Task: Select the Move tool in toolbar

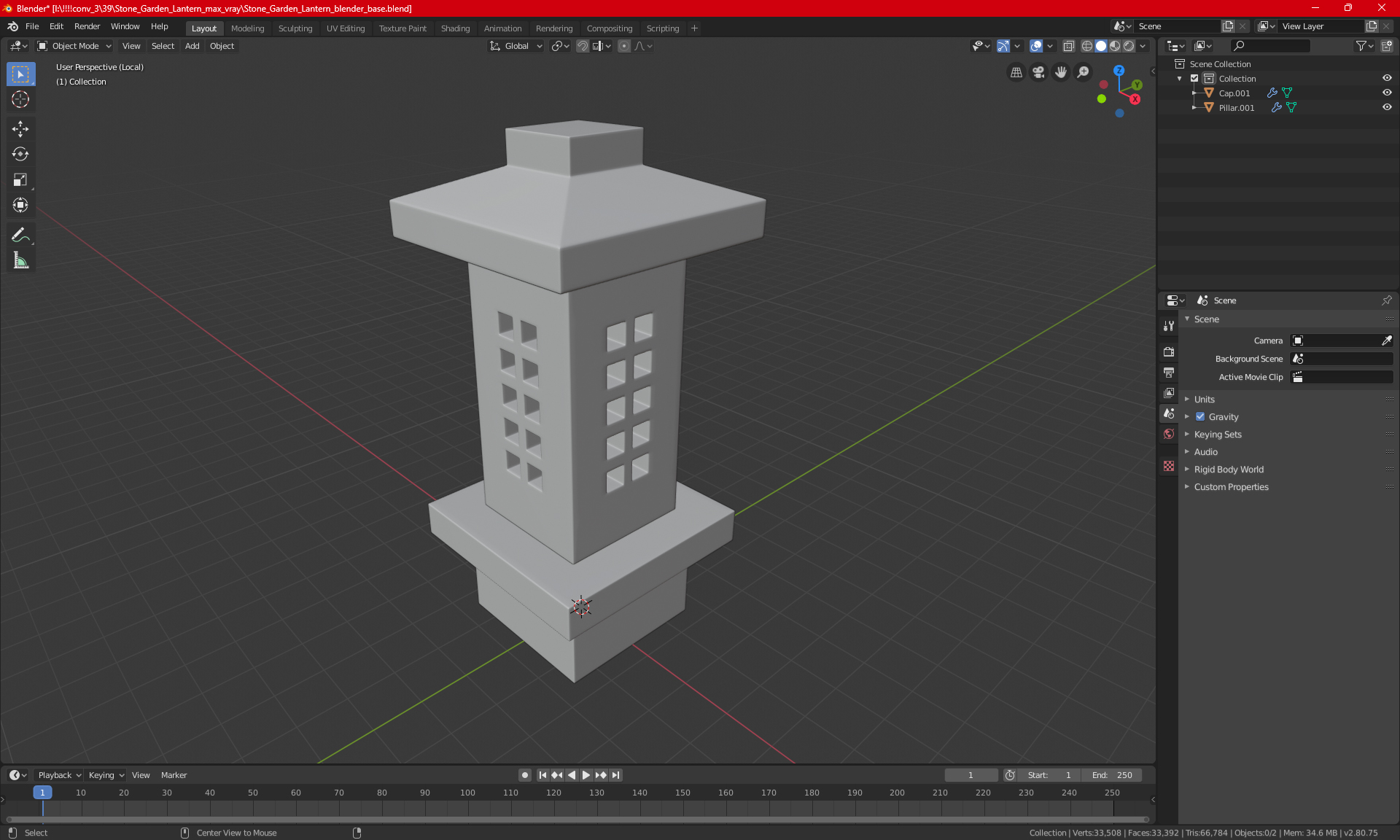Action: pos(20,127)
